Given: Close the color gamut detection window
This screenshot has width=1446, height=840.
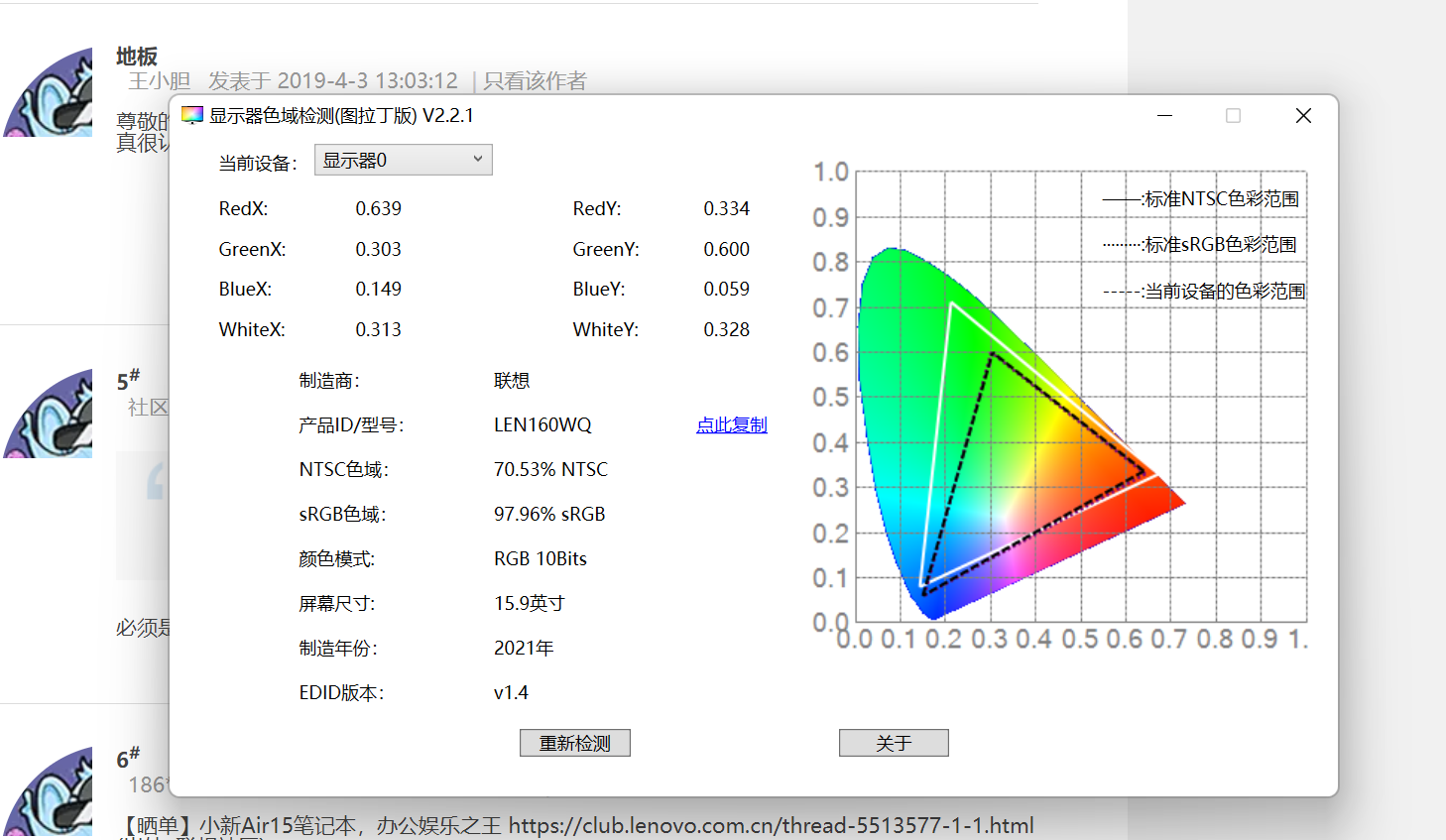Looking at the screenshot, I should [1303, 116].
